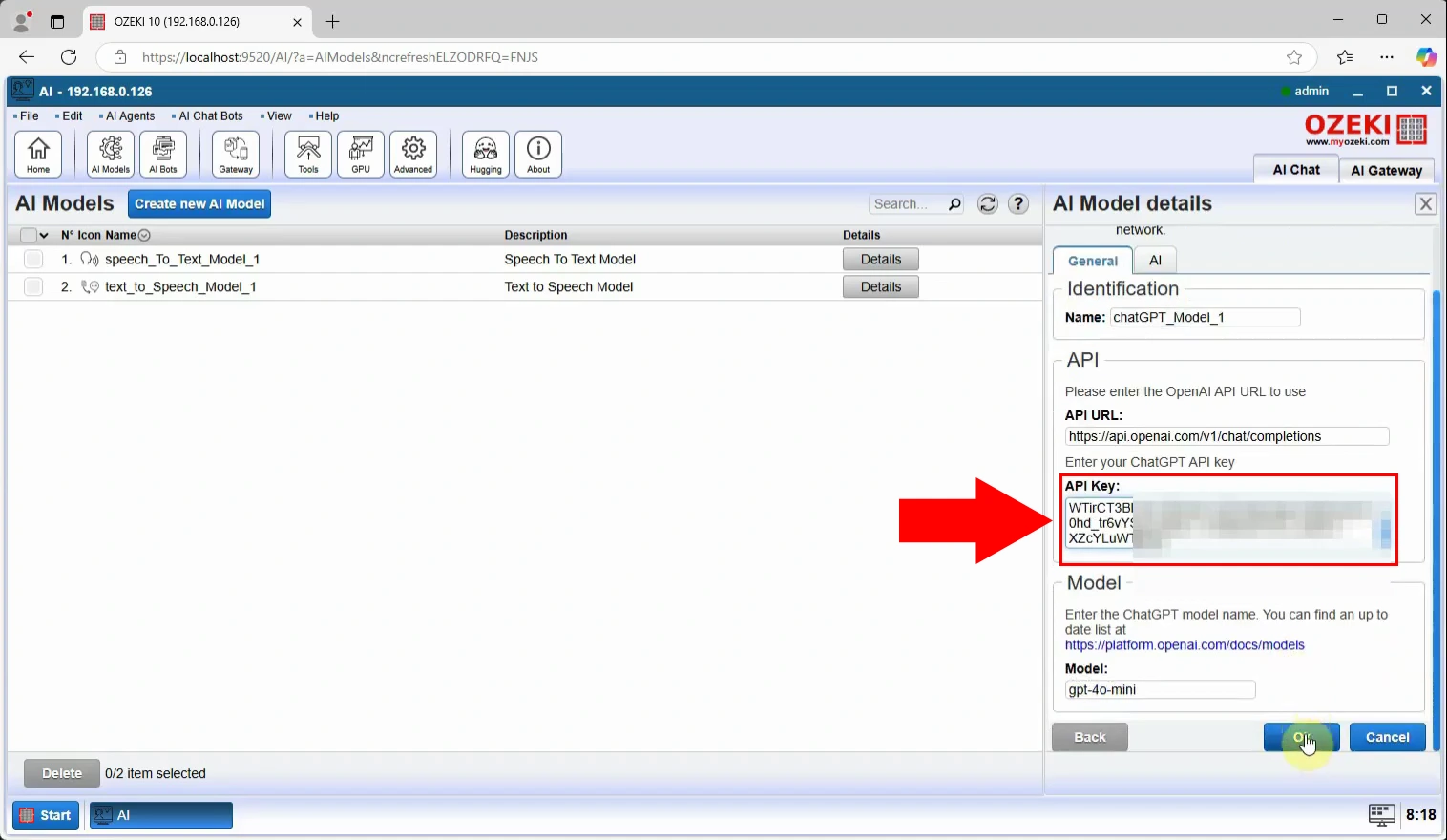Open AI Models toolbar icon
Image resolution: width=1447 pixels, height=840 pixels.
click(111, 154)
